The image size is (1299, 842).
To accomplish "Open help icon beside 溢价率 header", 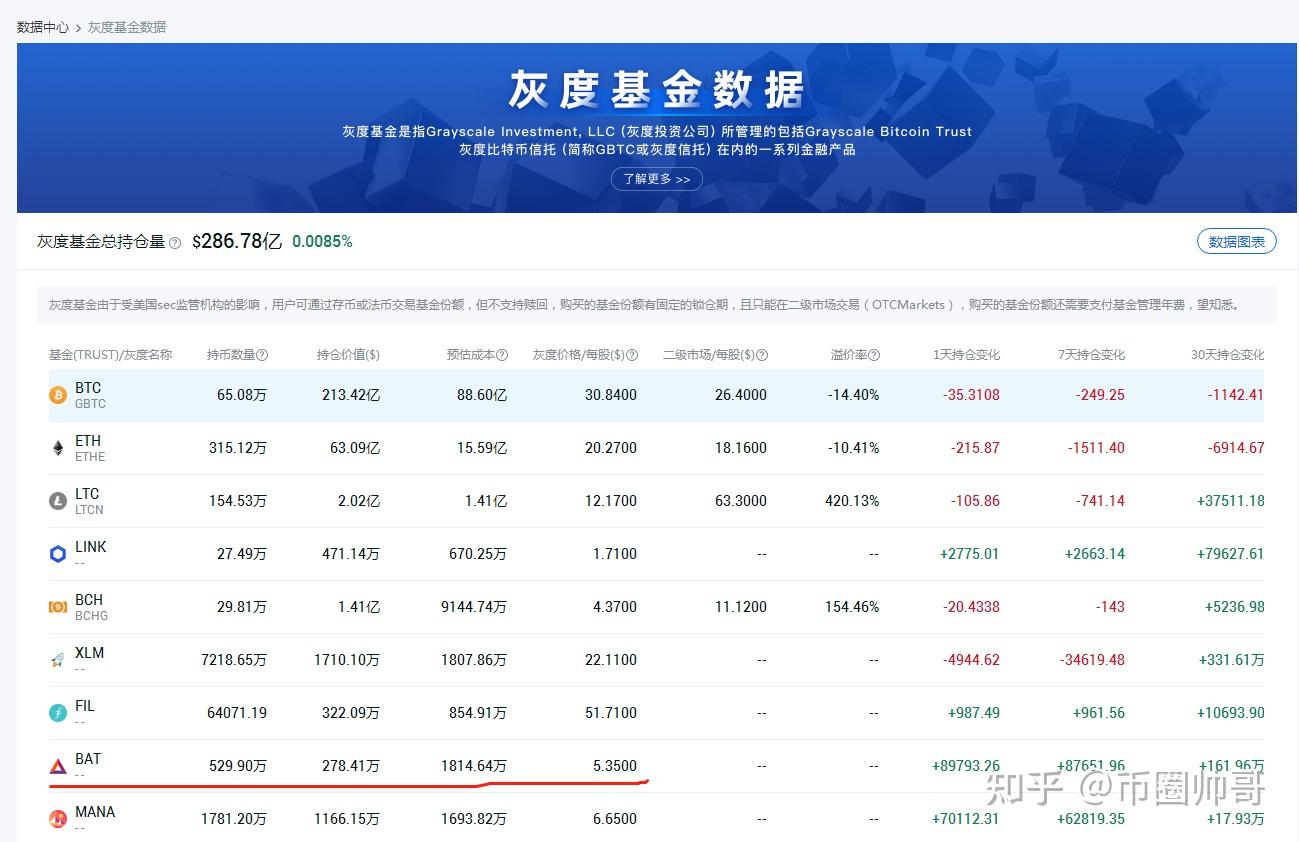I will click(x=874, y=355).
